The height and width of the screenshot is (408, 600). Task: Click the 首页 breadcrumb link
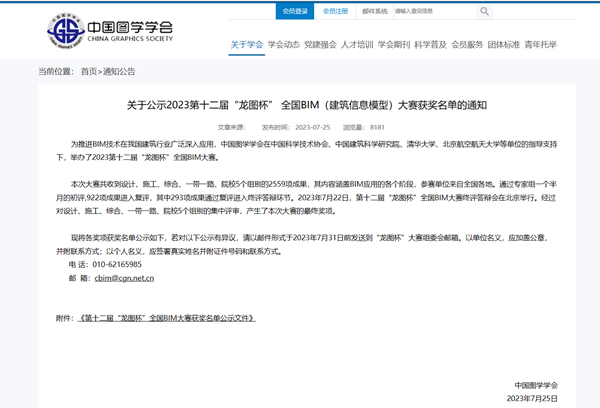pyautogui.click(x=89, y=72)
